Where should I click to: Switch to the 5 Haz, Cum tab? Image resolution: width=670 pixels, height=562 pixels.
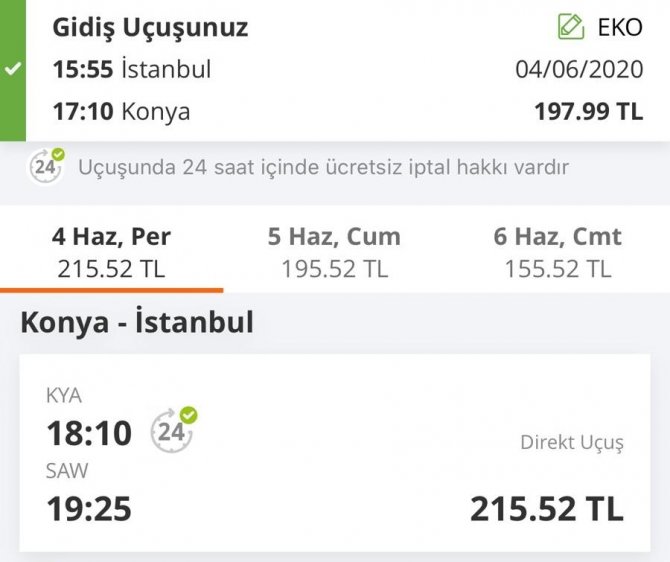pos(334,252)
